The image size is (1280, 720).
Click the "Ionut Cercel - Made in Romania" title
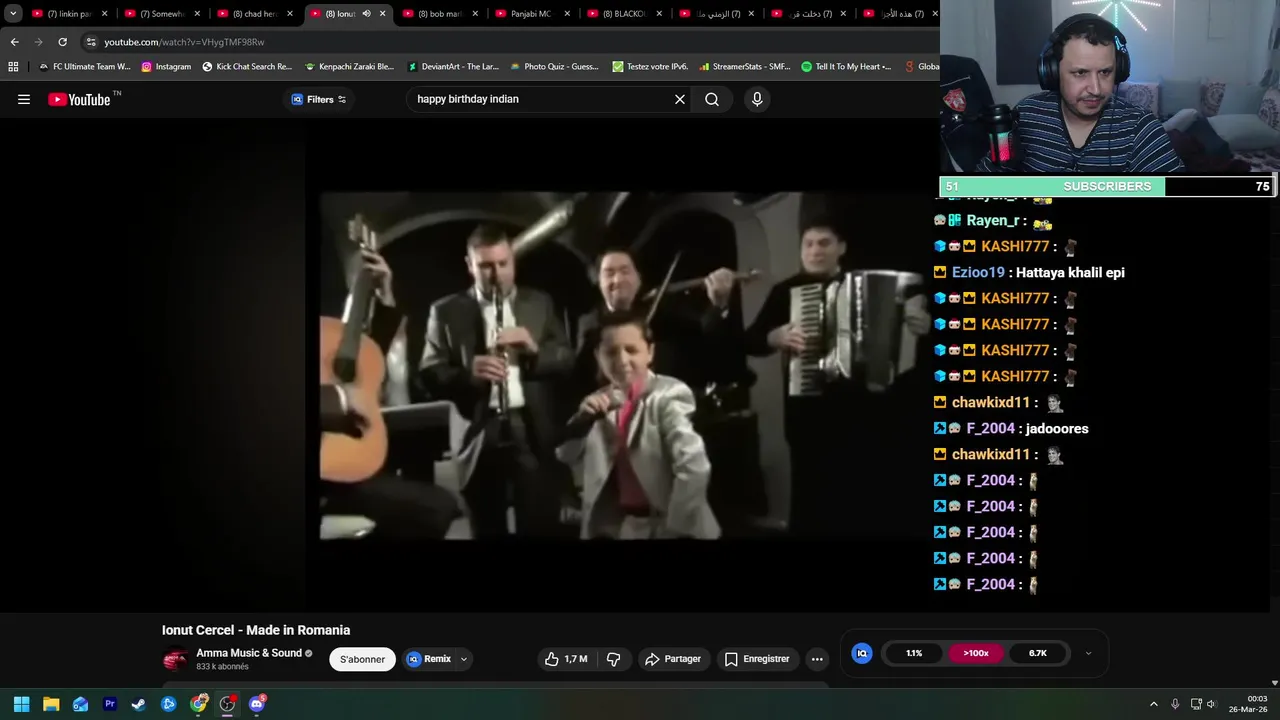coord(256,630)
